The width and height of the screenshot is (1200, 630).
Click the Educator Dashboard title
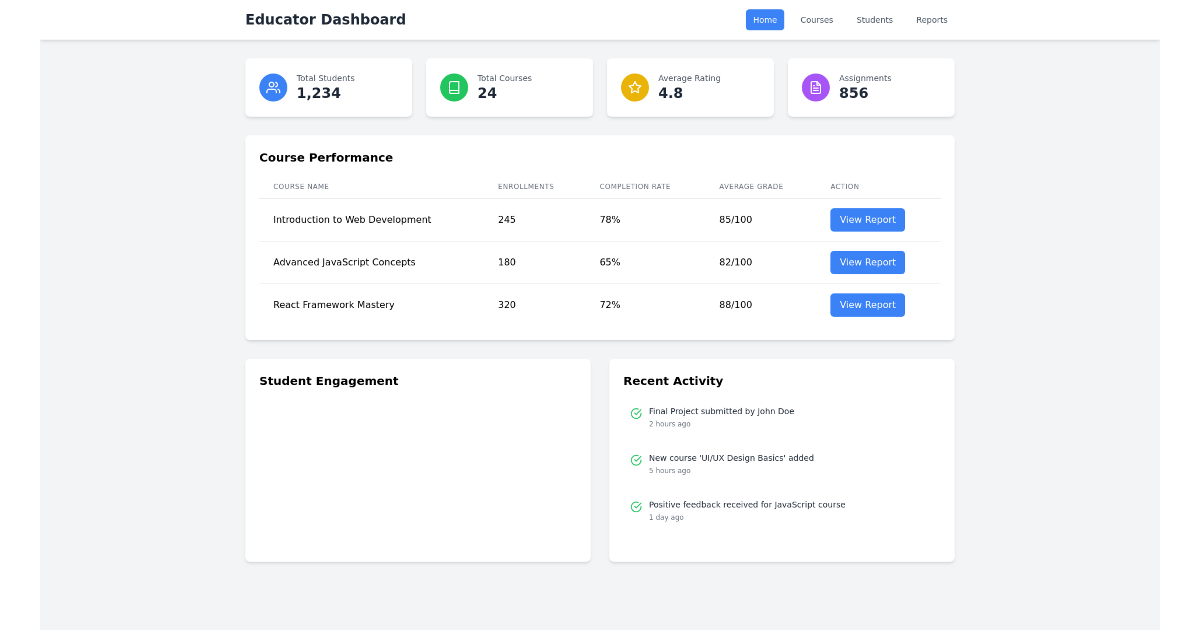[325, 19]
